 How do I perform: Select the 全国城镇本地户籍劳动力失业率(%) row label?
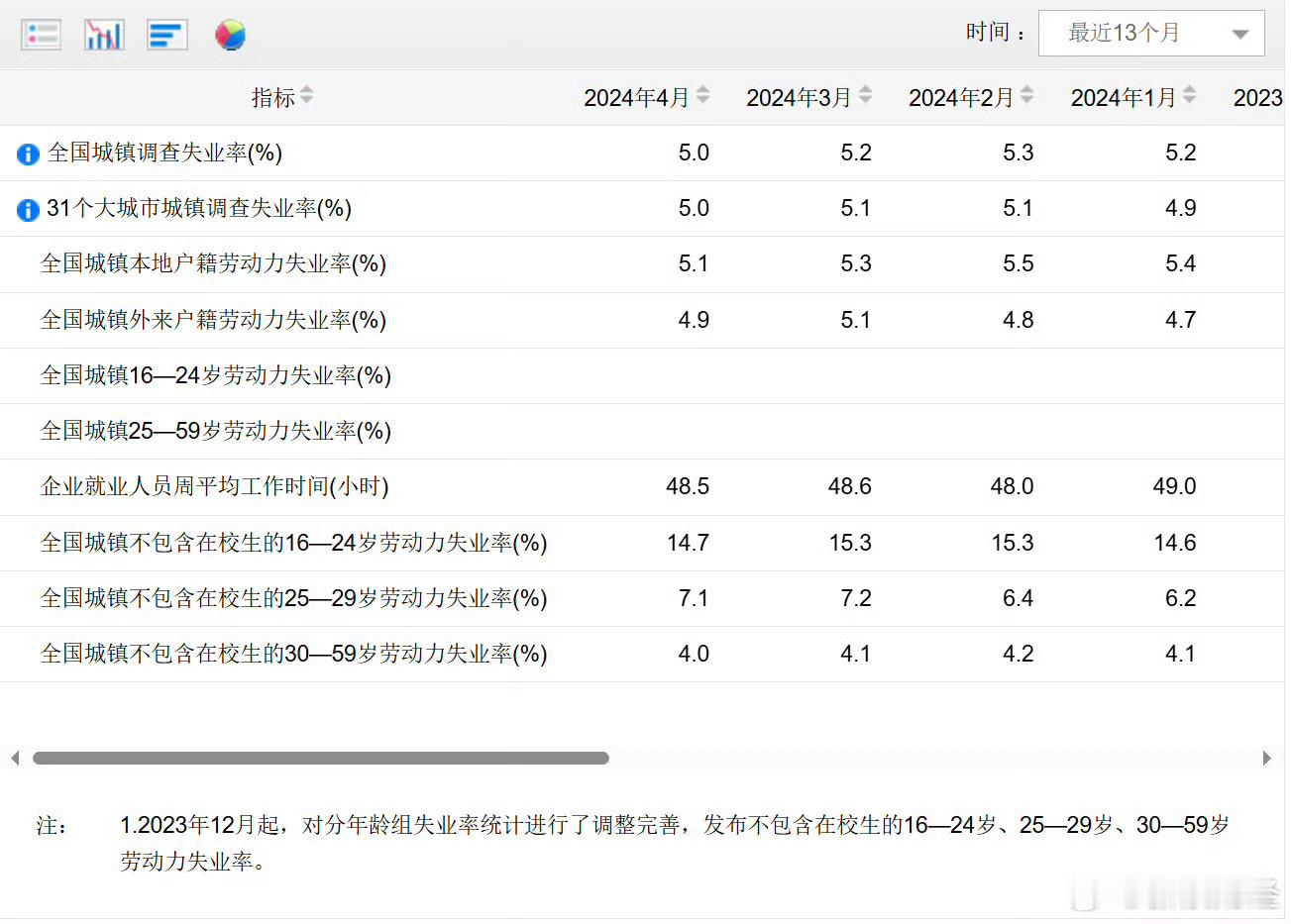pos(213,263)
